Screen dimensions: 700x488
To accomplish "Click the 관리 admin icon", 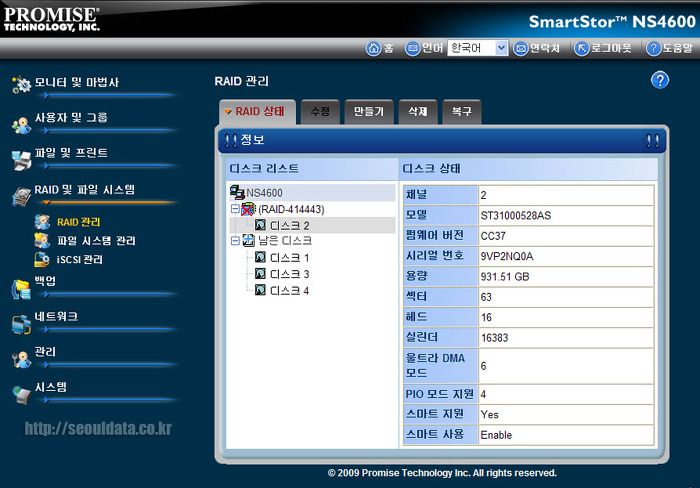I will 21,360.
